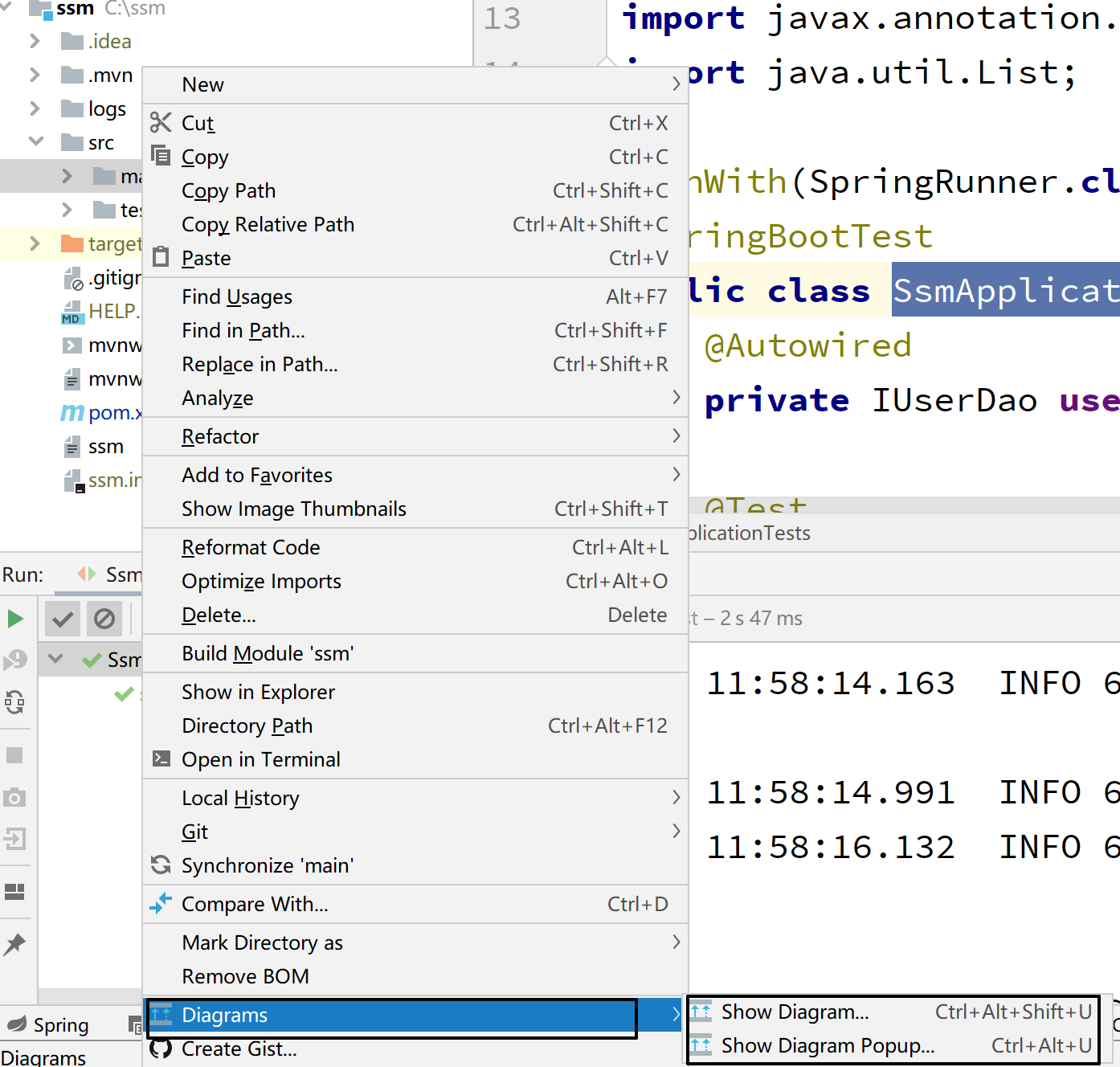Toggle show ignored tests button
The height and width of the screenshot is (1067, 1120).
[x=104, y=619]
